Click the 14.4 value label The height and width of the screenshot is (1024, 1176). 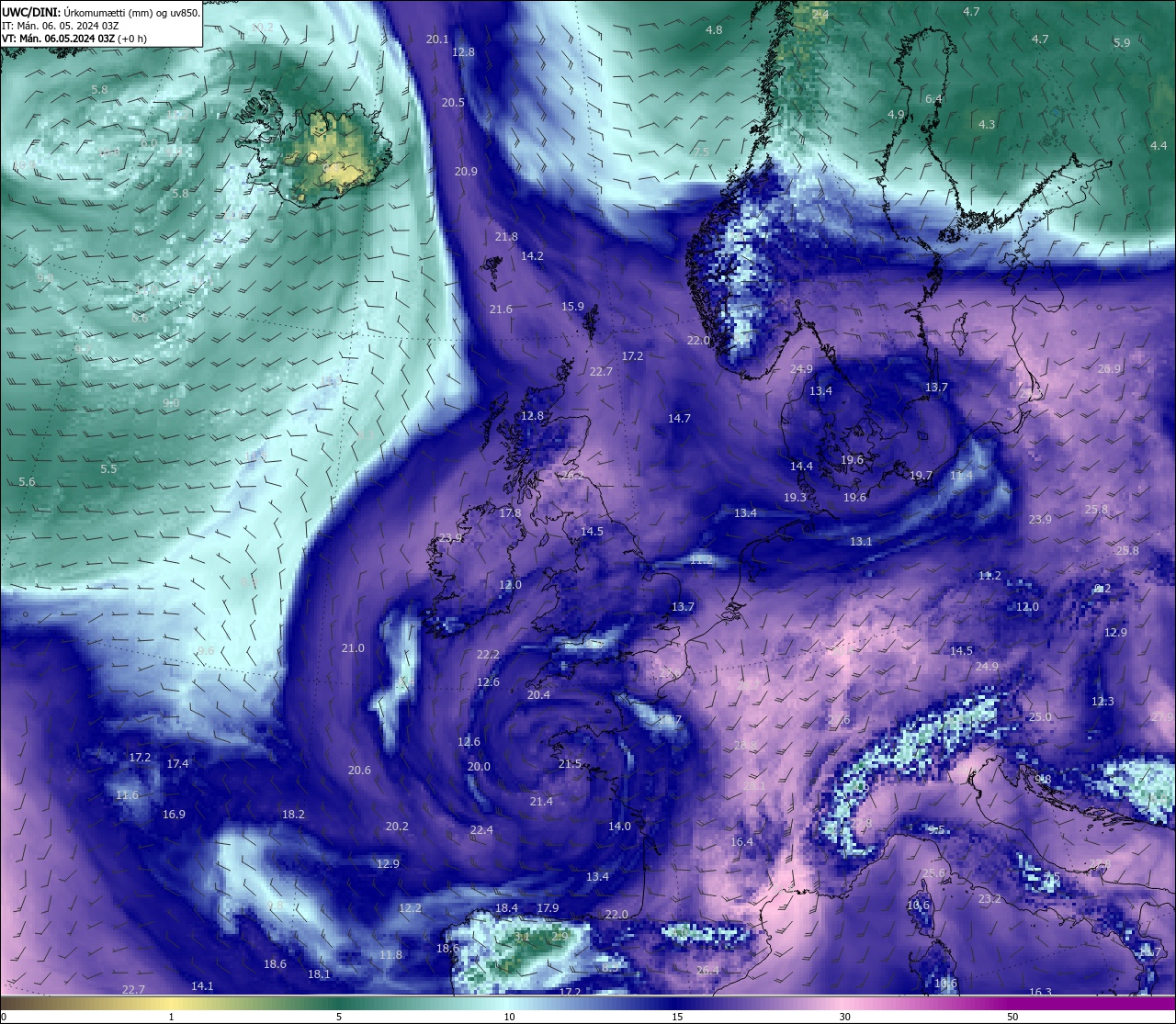pyautogui.click(x=801, y=467)
